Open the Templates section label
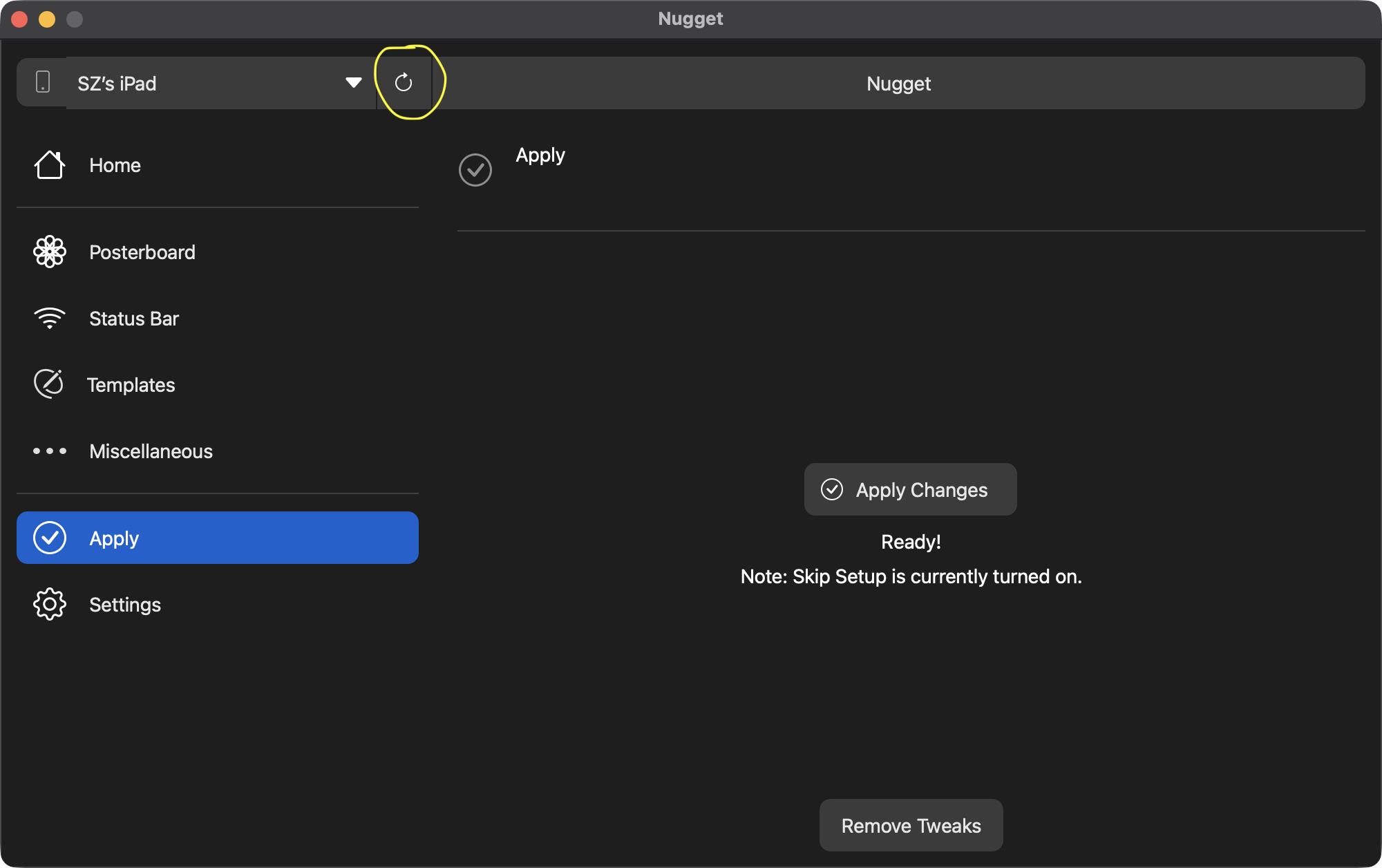The image size is (1382, 868). click(131, 385)
